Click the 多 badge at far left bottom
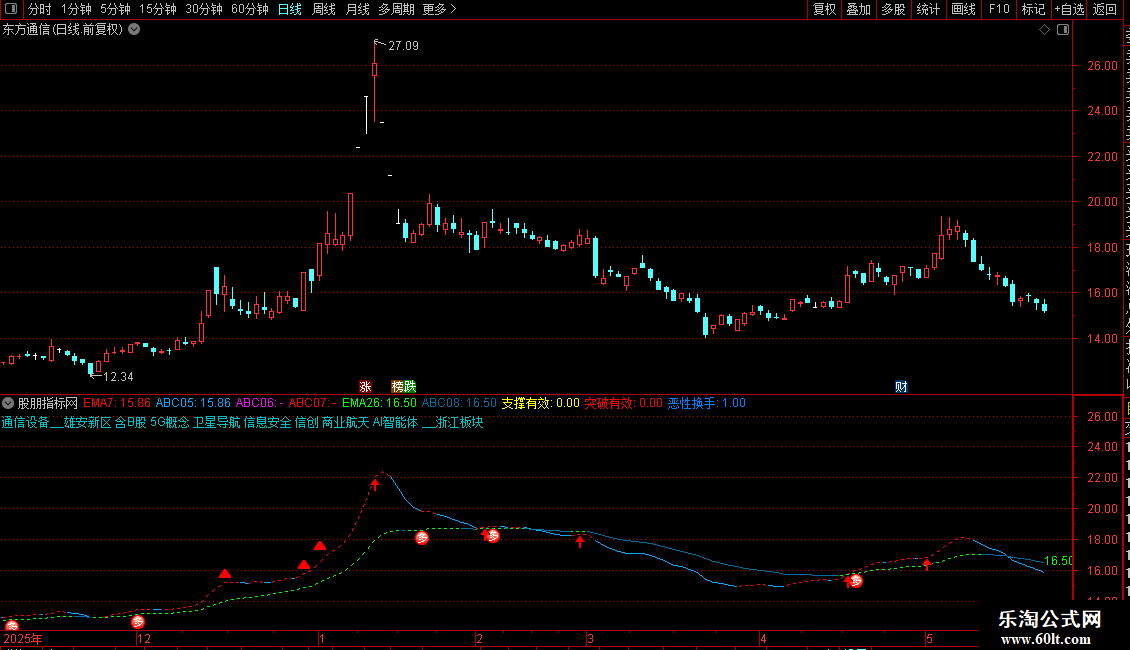The height and width of the screenshot is (650, 1130). [12, 625]
